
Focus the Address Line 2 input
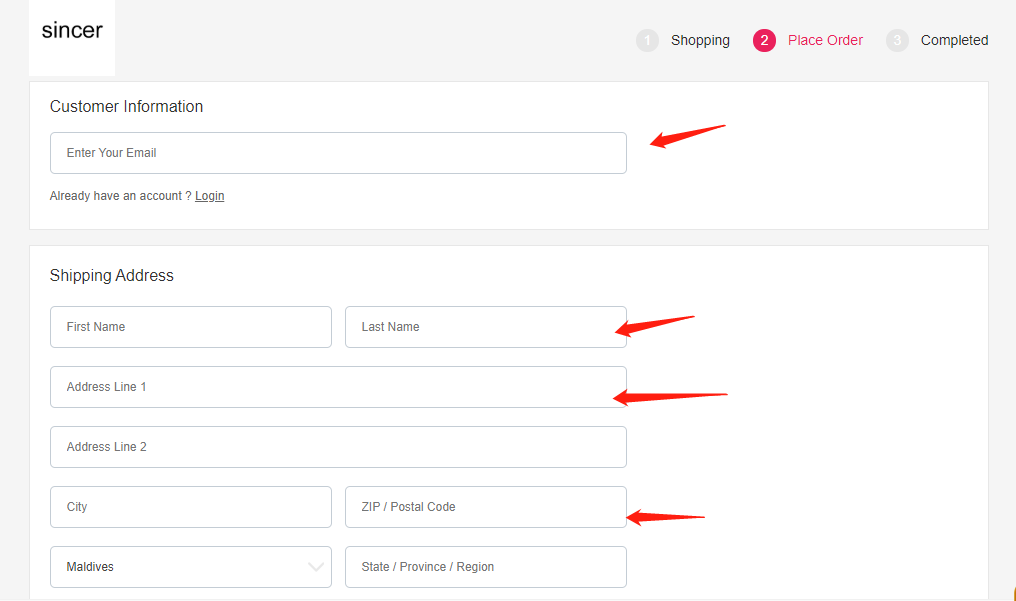(338, 447)
